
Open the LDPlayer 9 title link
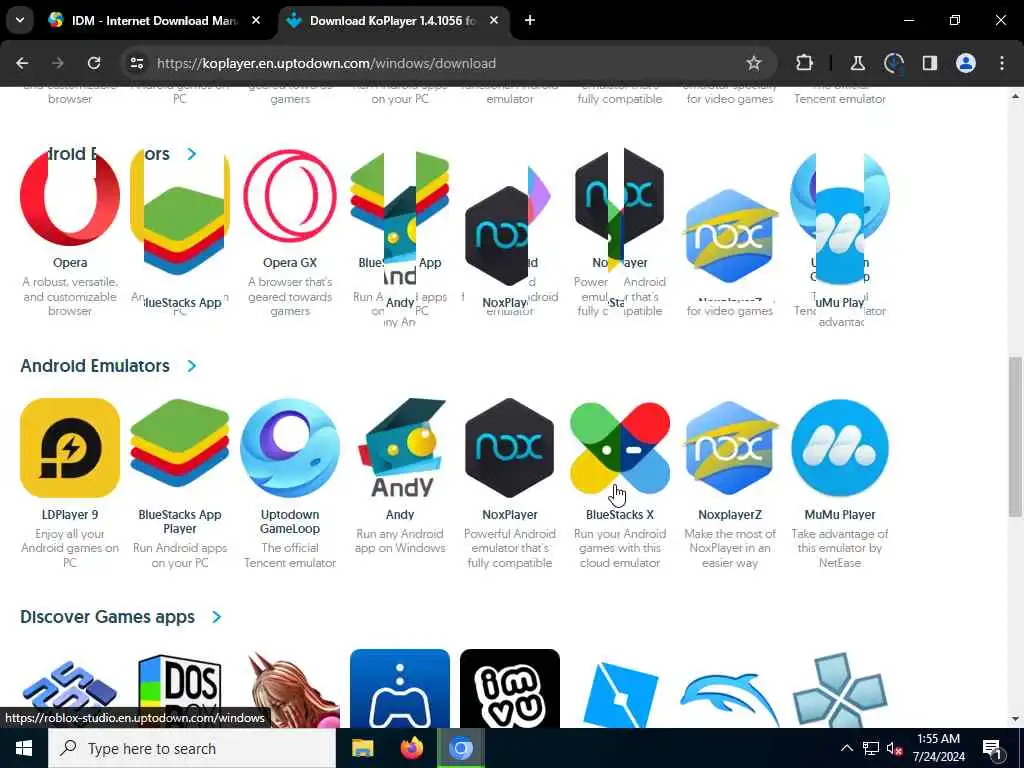70,515
